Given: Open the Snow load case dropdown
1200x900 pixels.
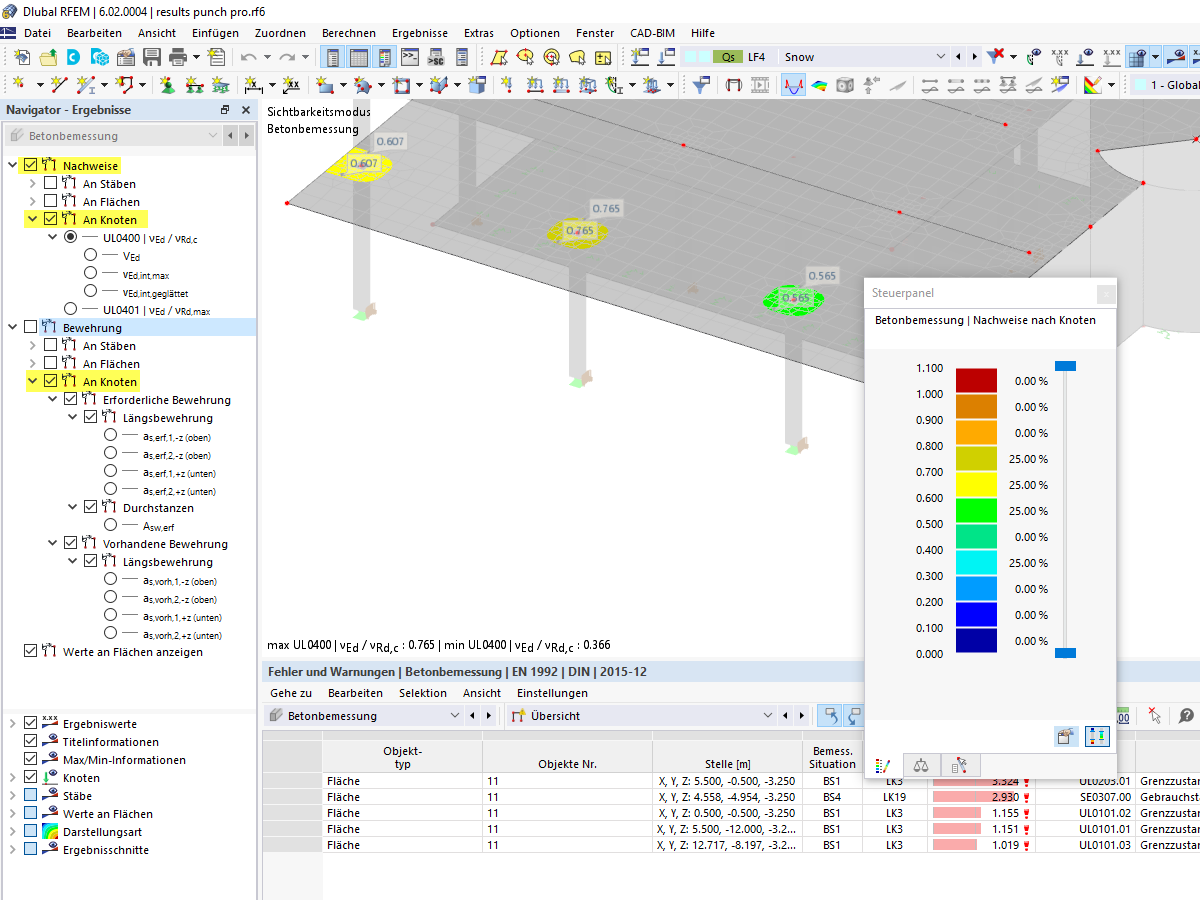Looking at the screenshot, I should click(939, 57).
